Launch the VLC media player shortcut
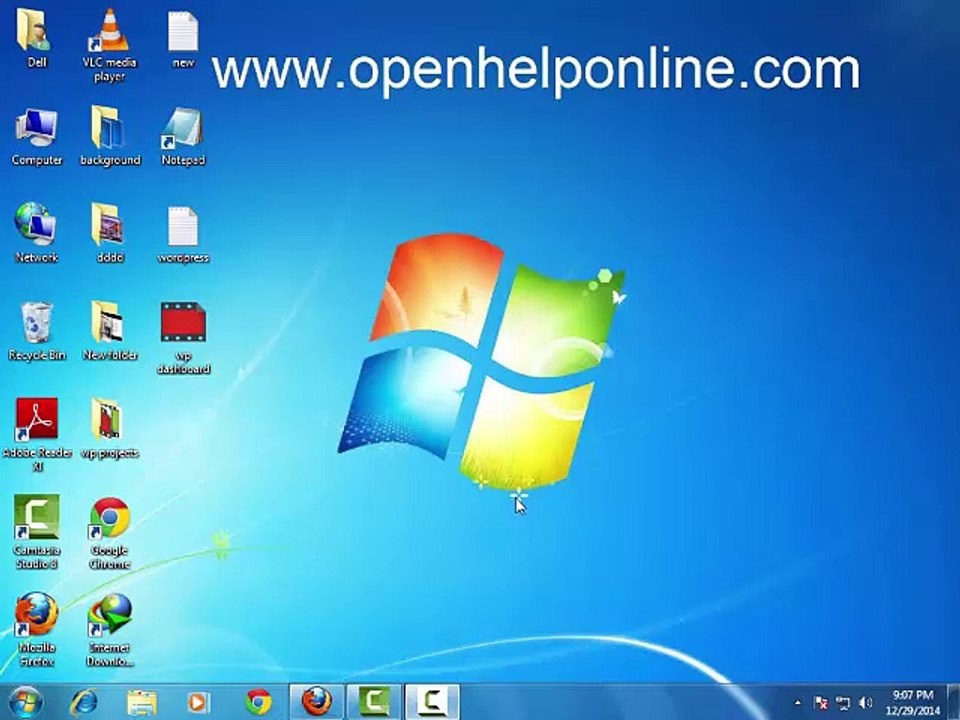Screen dimensions: 960x720 click(x=109, y=44)
